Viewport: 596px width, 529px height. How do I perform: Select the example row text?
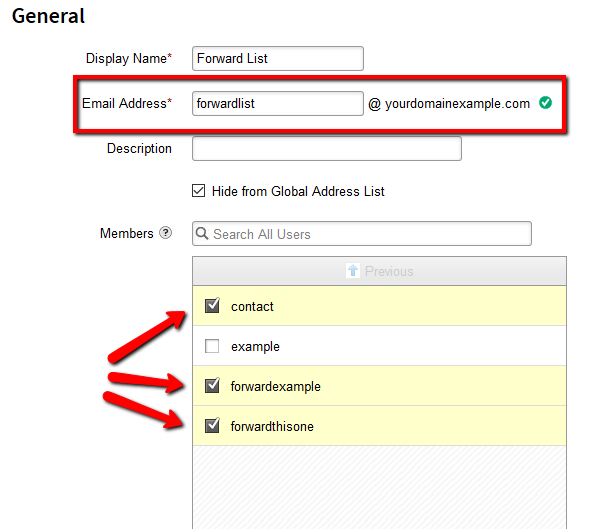pos(255,347)
